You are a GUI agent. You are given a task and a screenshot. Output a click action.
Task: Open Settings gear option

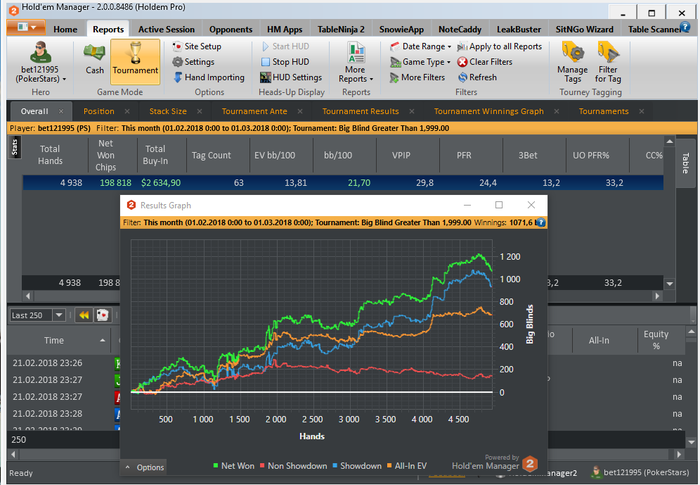(x=194, y=62)
